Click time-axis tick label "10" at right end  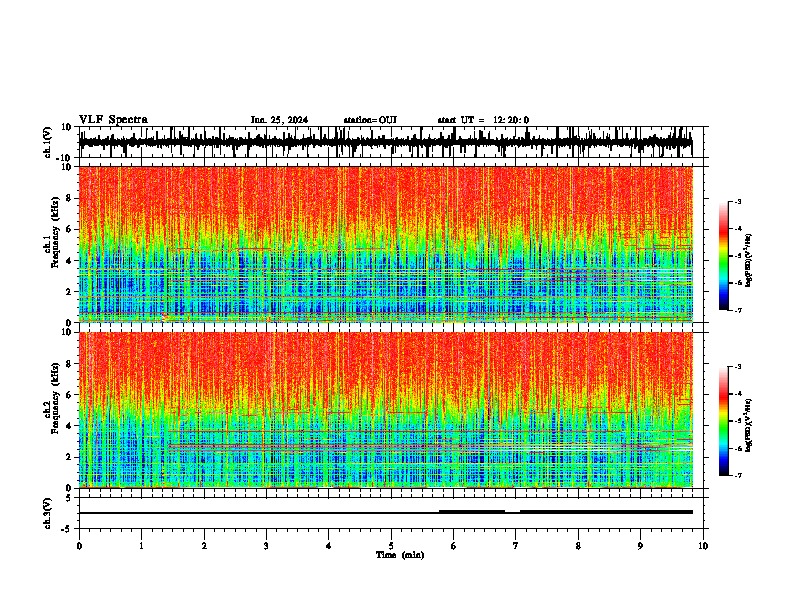[703, 546]
